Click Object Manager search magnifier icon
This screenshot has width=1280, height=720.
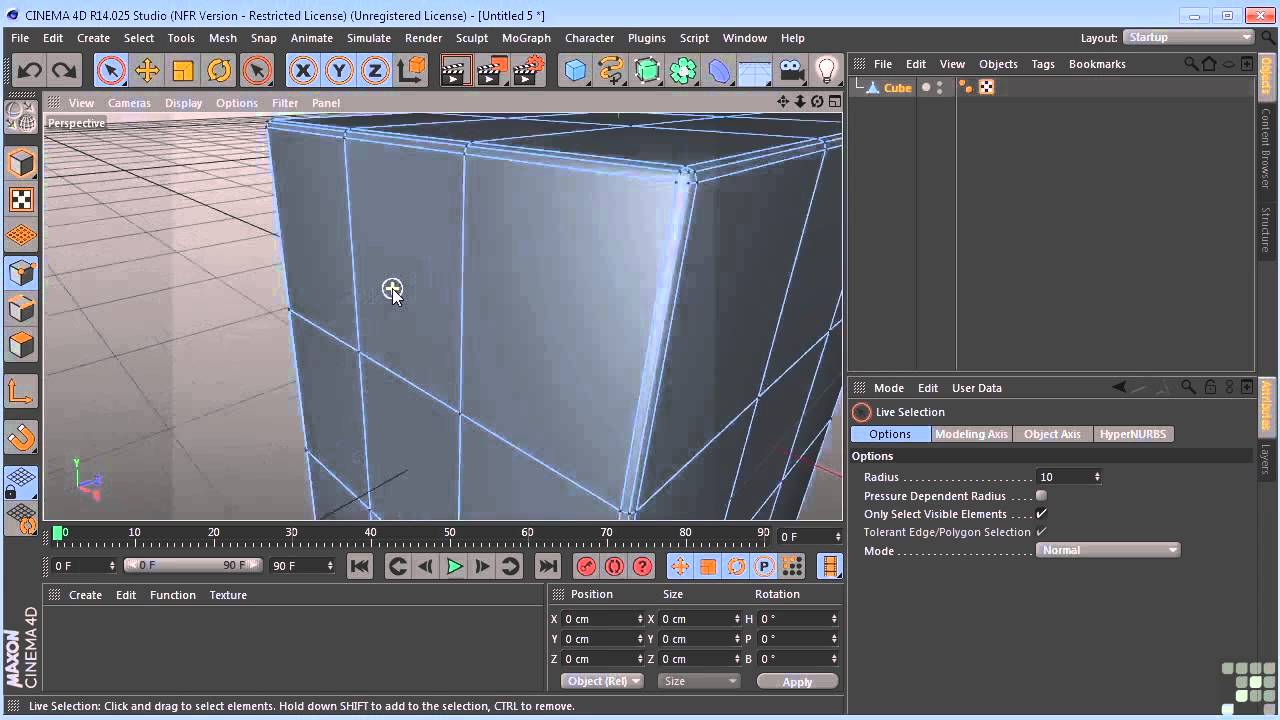1191,64
